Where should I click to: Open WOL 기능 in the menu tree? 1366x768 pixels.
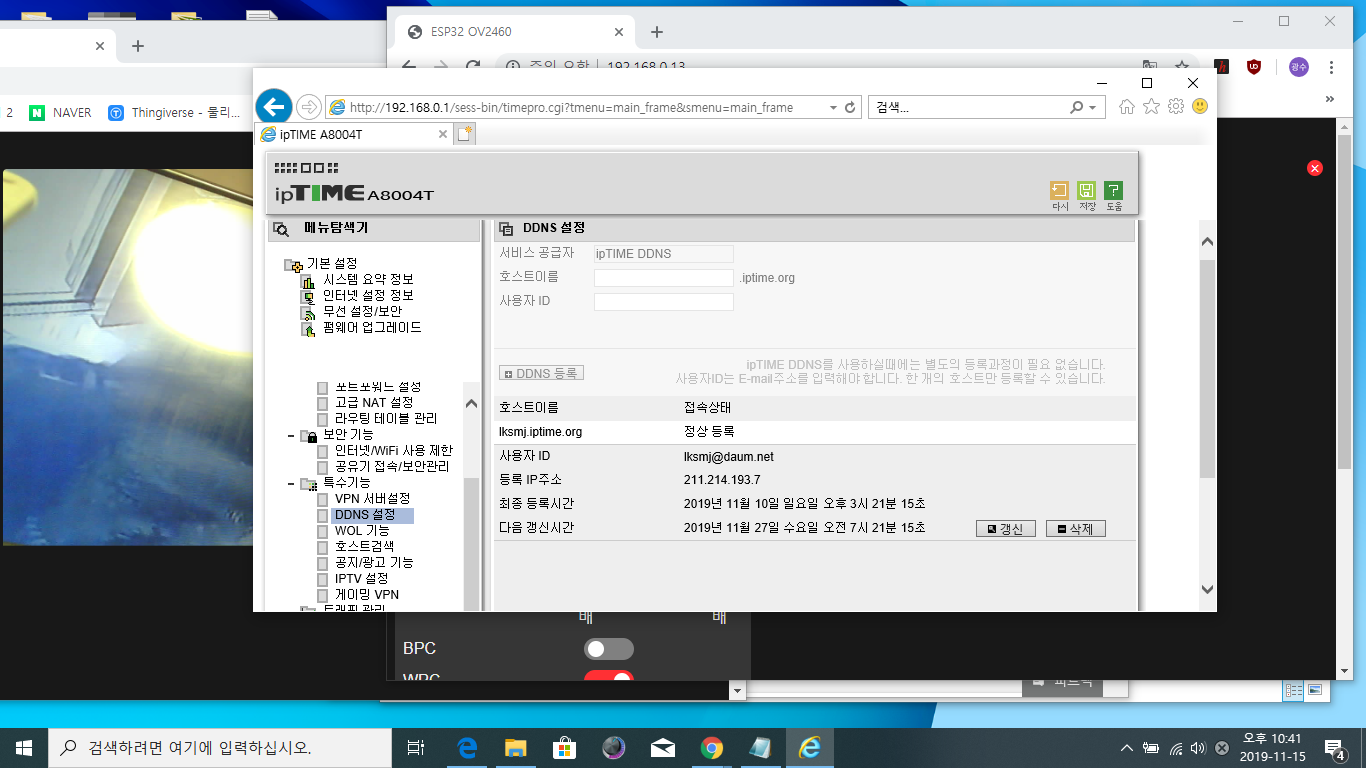click(x=362, y=530)
